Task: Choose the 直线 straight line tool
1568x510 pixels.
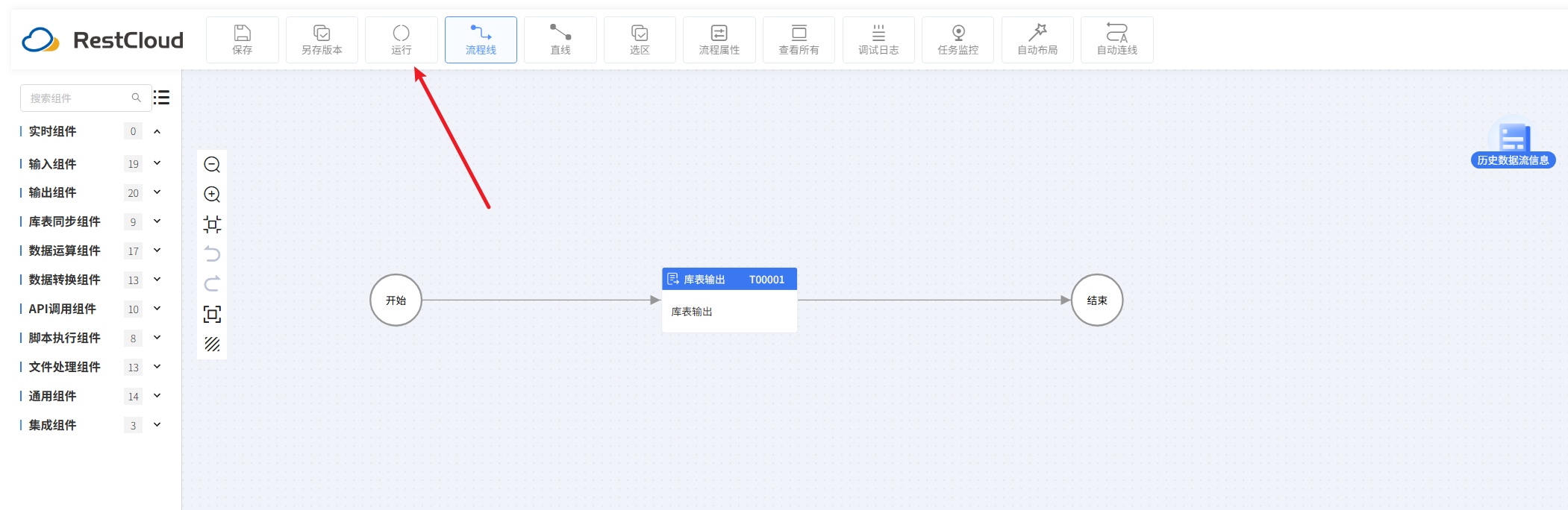Action: point(560,40)
